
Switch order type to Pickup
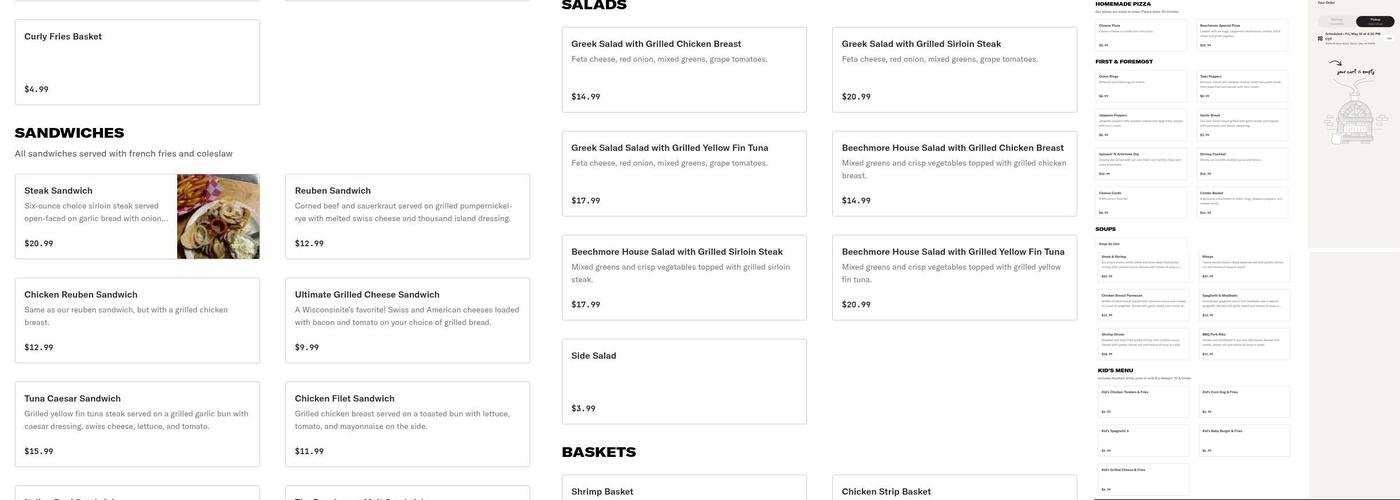(x=1374, y=21)
